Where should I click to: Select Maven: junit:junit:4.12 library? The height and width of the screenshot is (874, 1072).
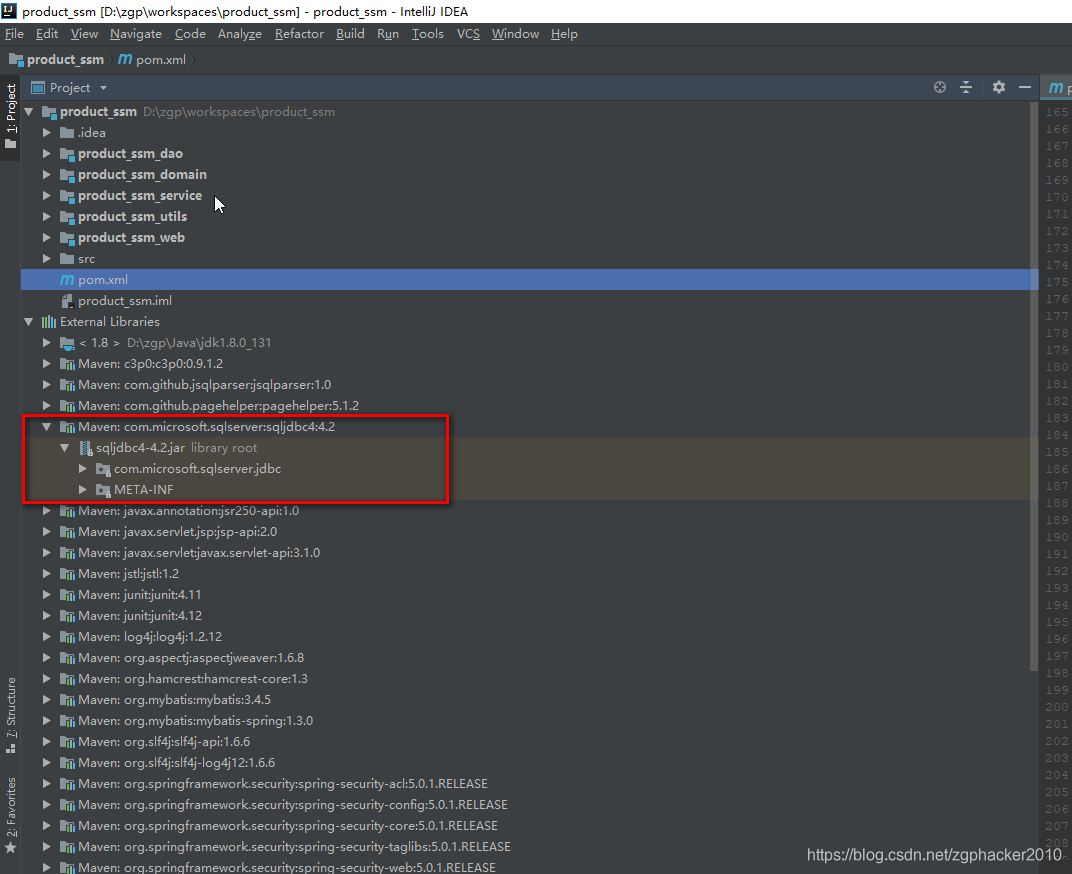[140, 615]
